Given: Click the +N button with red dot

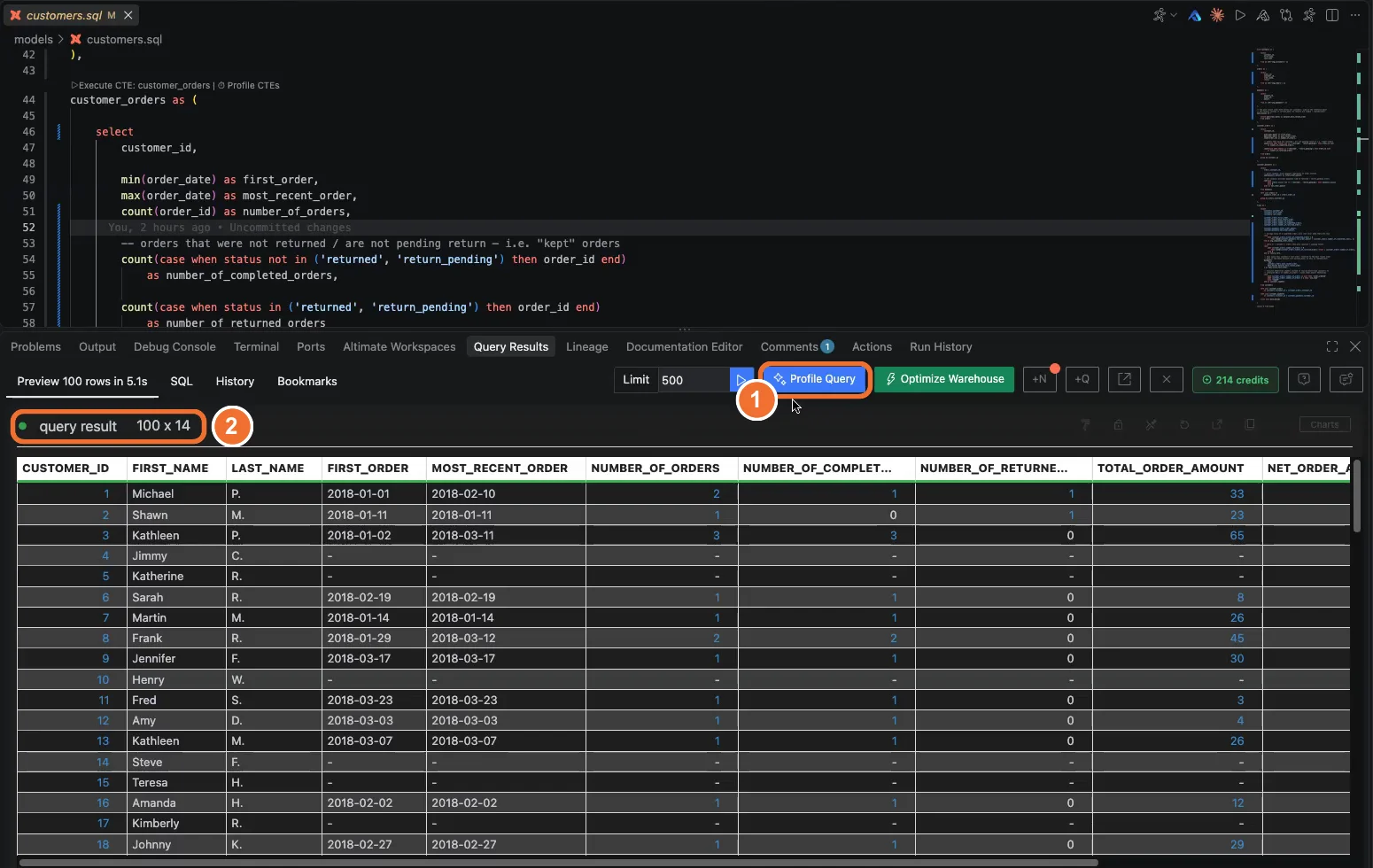Looking at the screenshot, I should click(x=1040, y=379).
